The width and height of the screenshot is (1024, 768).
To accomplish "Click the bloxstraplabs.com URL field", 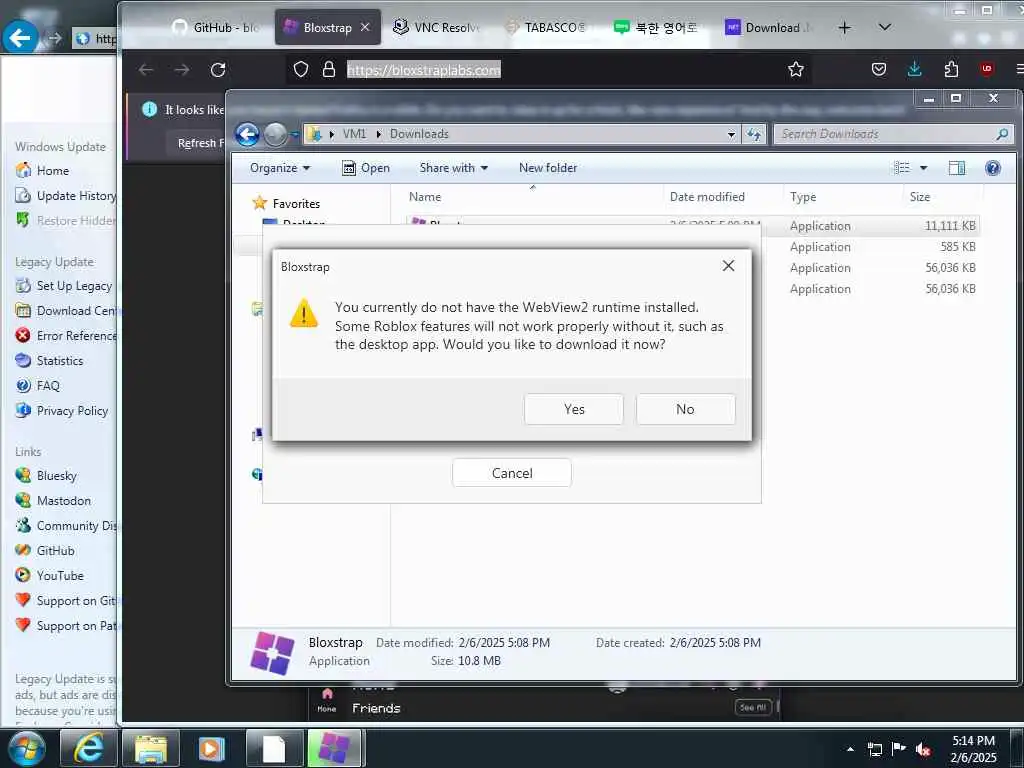I will click(424, 70).
